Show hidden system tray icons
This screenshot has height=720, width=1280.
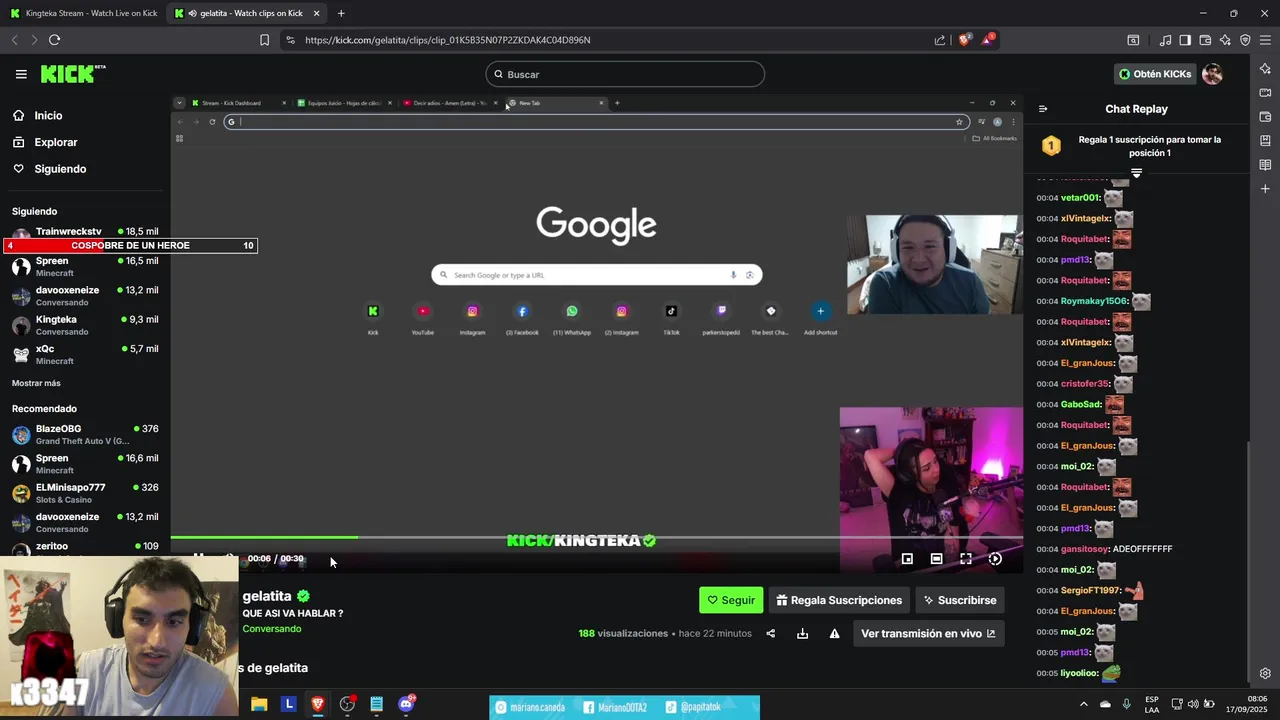click(x=1083, y=704)
